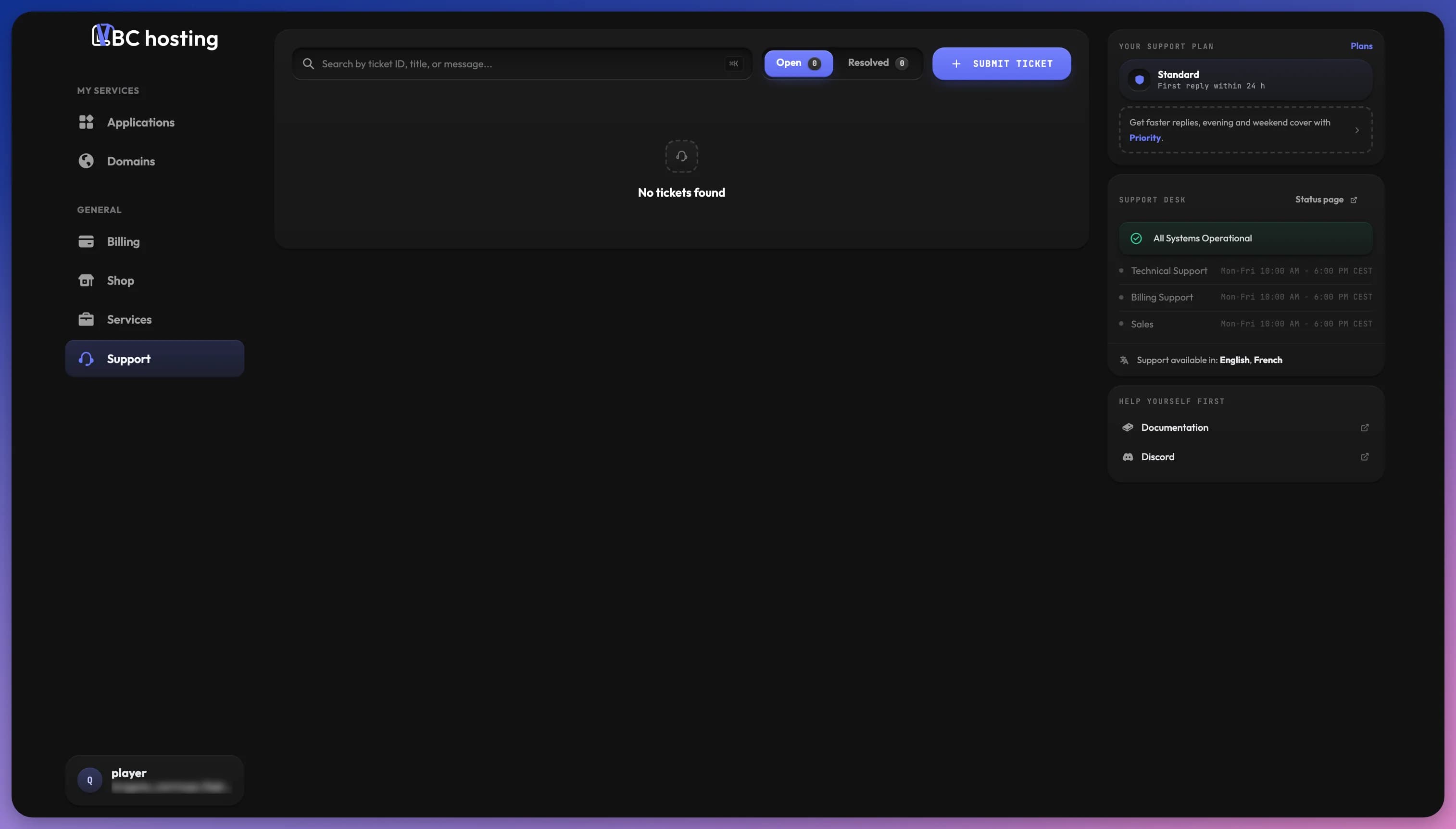Image resolution: width=1456 pixels, height=829 pixels.
Task: Click the Shop storefront icon
Action: click(86, 280)
